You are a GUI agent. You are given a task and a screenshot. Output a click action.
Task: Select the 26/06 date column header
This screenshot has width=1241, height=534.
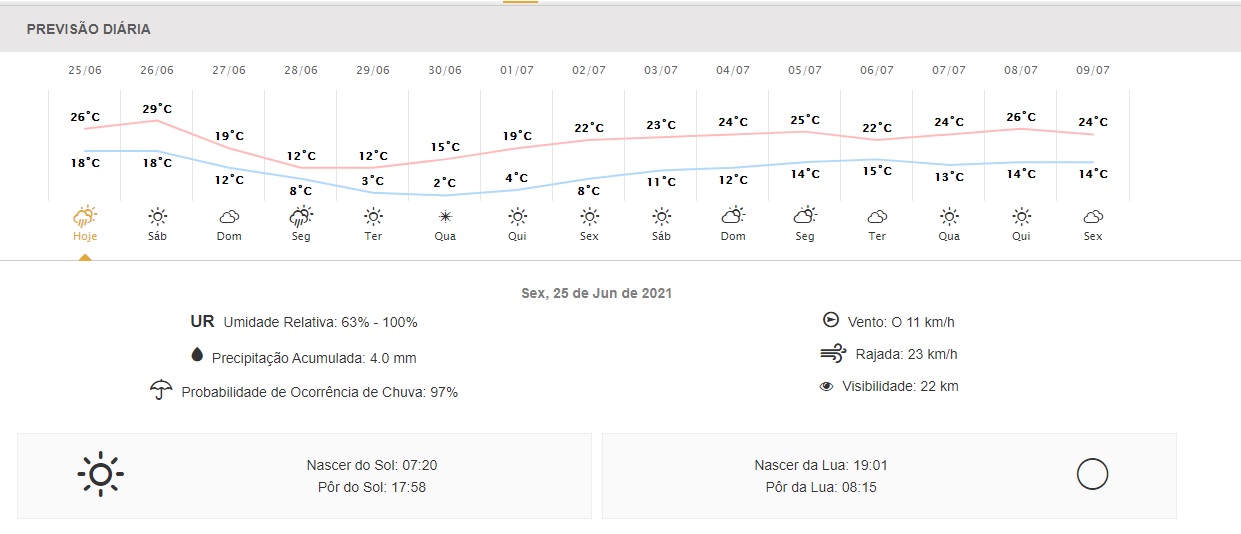click(157, 70)
